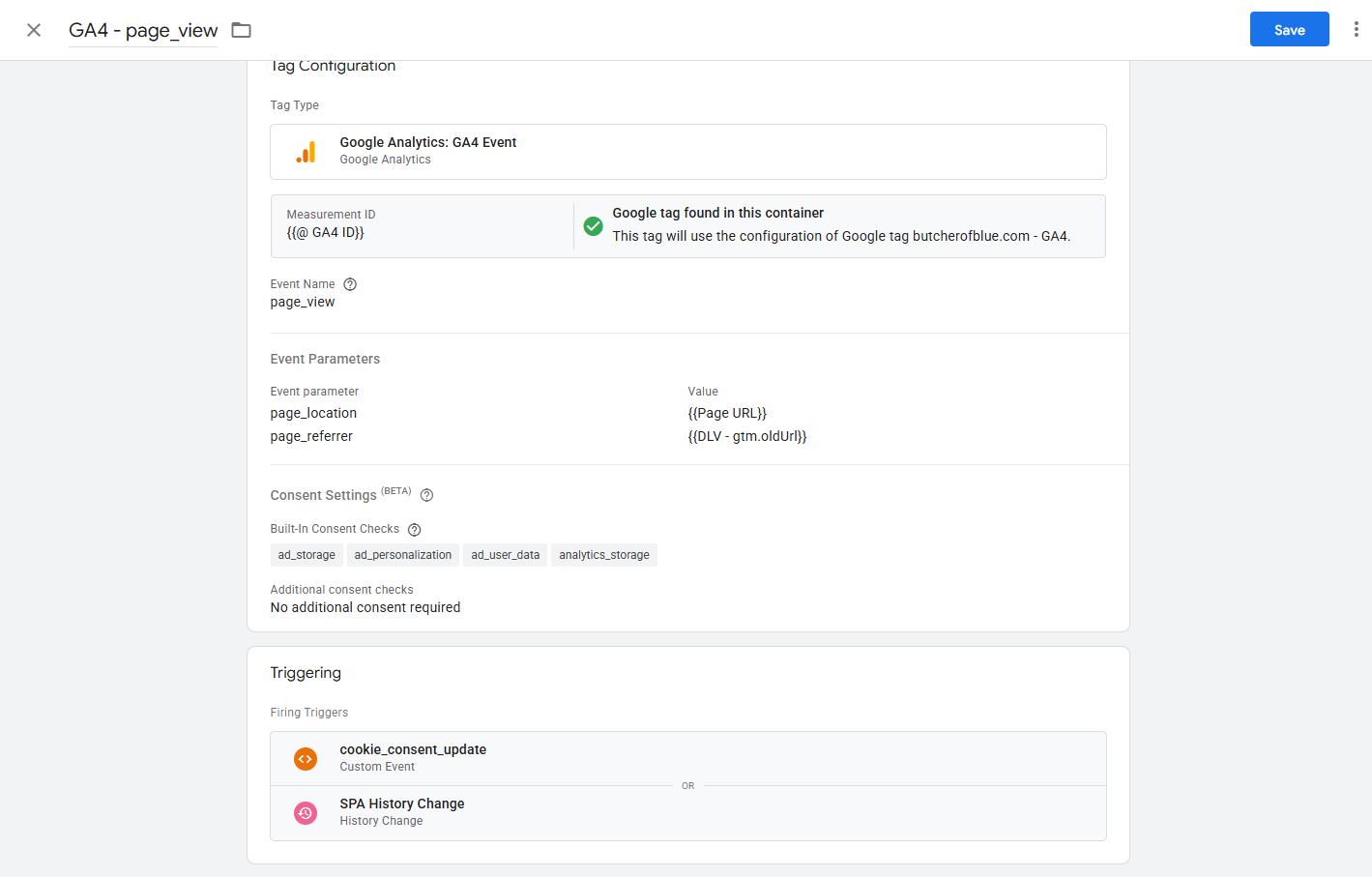Save the tag with the Save button
Screen dimensions: 1372x877
tap(1289, 30)
